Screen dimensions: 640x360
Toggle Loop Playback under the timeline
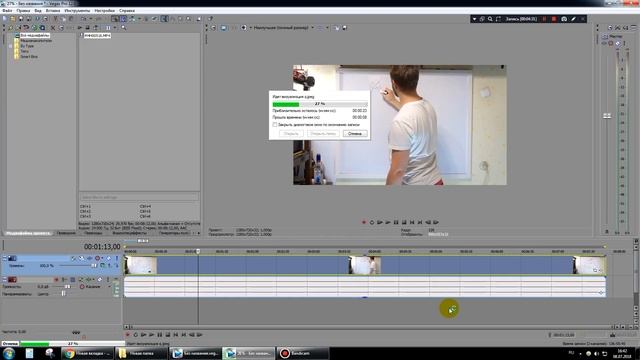(x=136, y=335)
